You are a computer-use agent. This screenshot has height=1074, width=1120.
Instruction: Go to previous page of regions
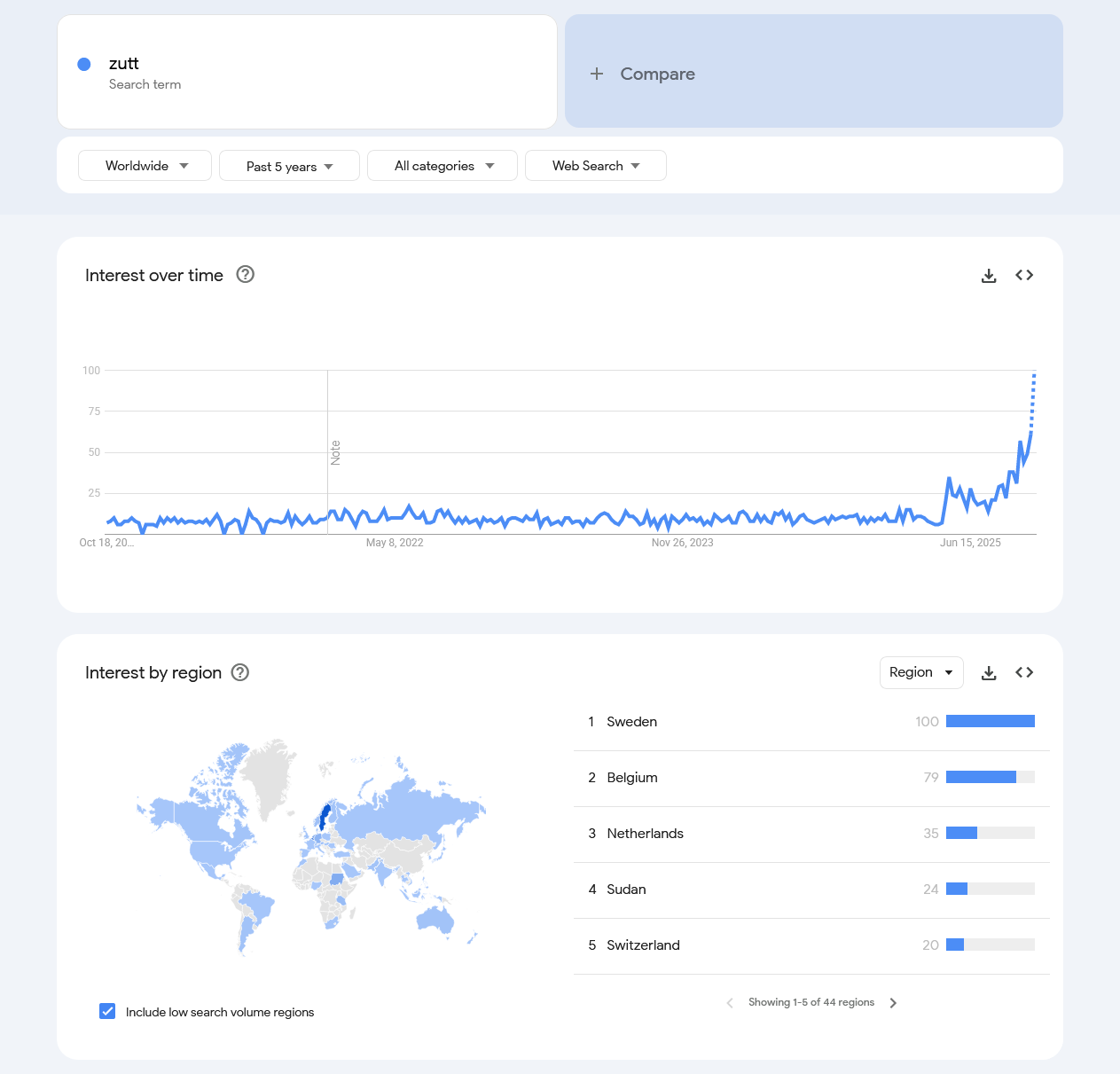(x=730, y=1003)
